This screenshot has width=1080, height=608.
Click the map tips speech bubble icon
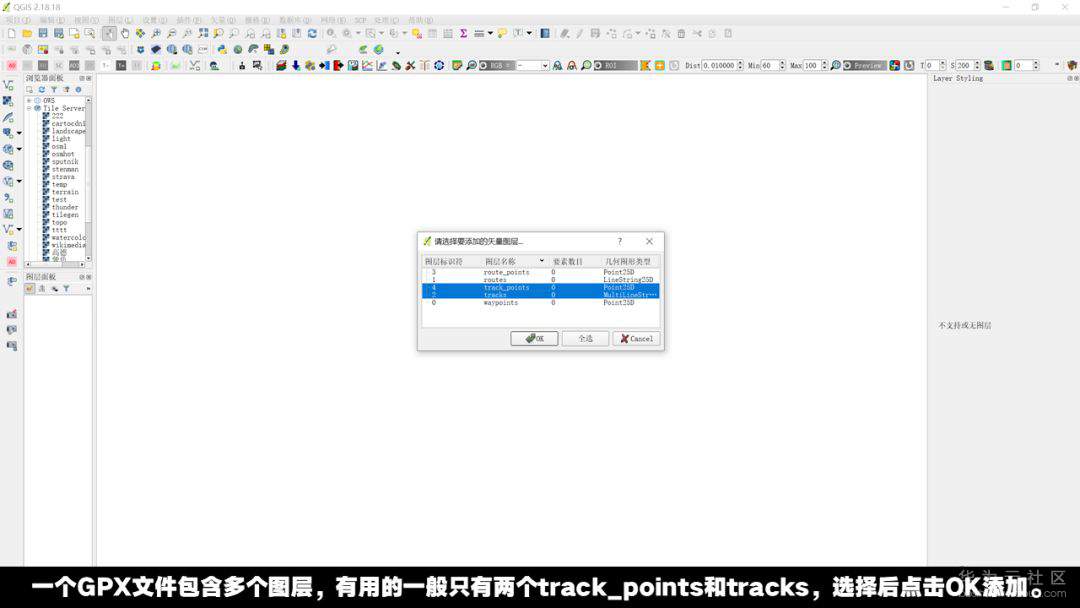[x=502, y=33]
